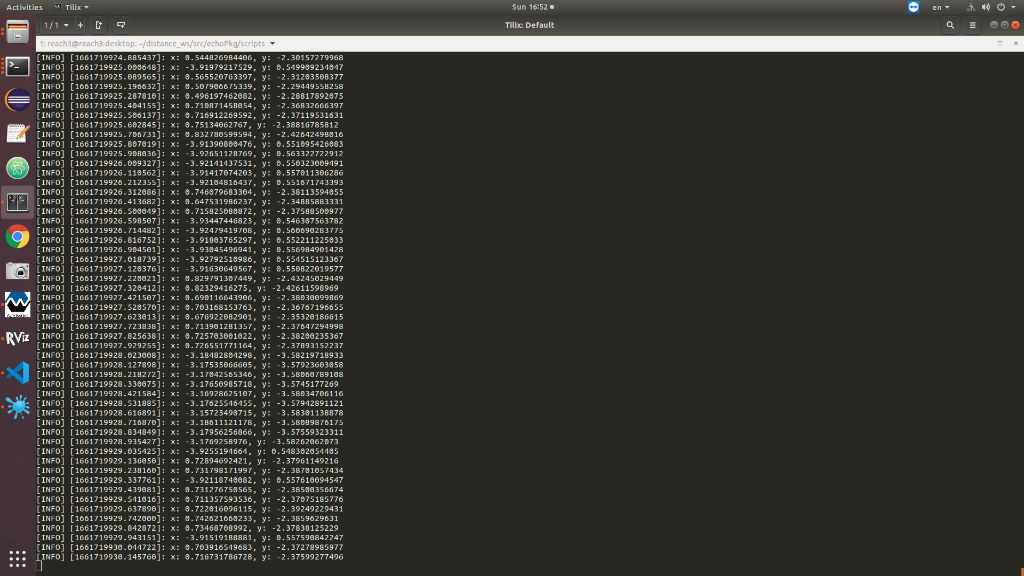Open the clock and calendar panel

click(x=533, y=7)
